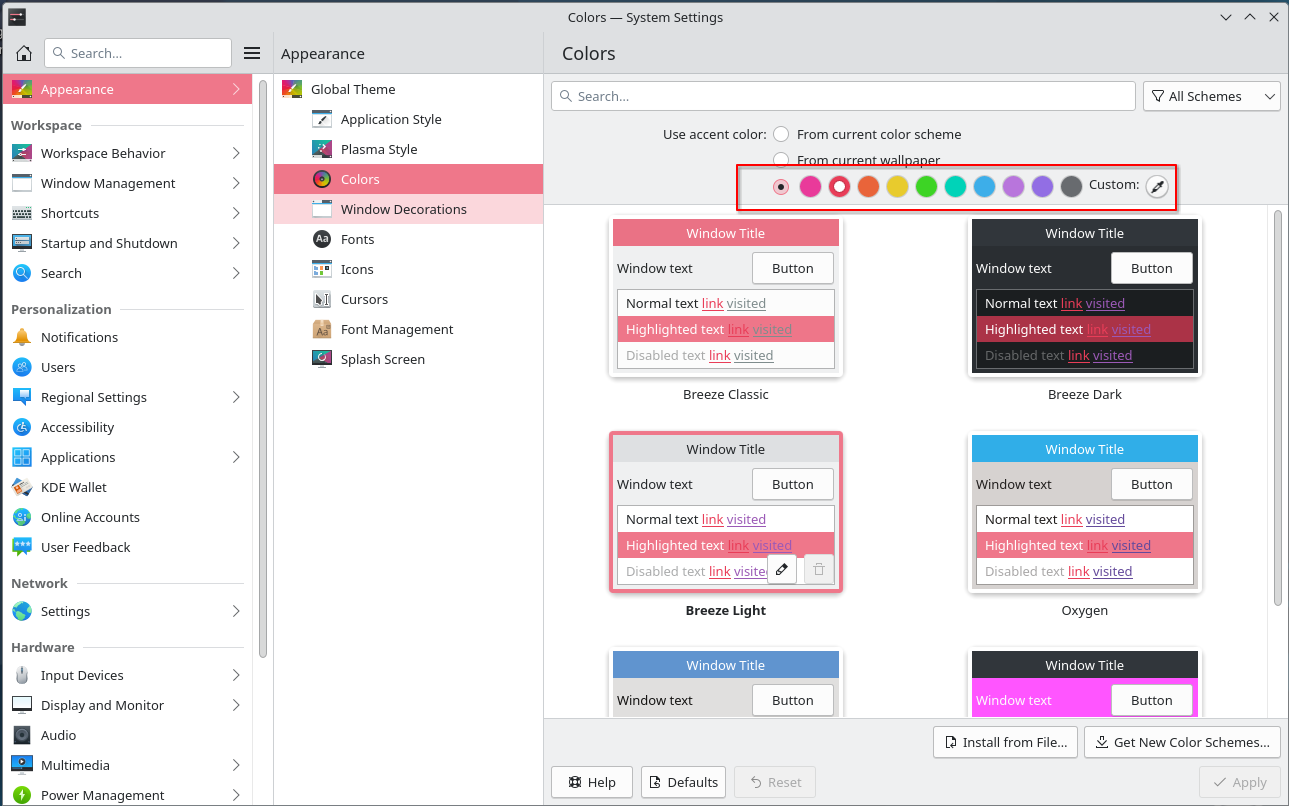
Task: Click the Network Settings globe icon
Action: pos(22,611)
